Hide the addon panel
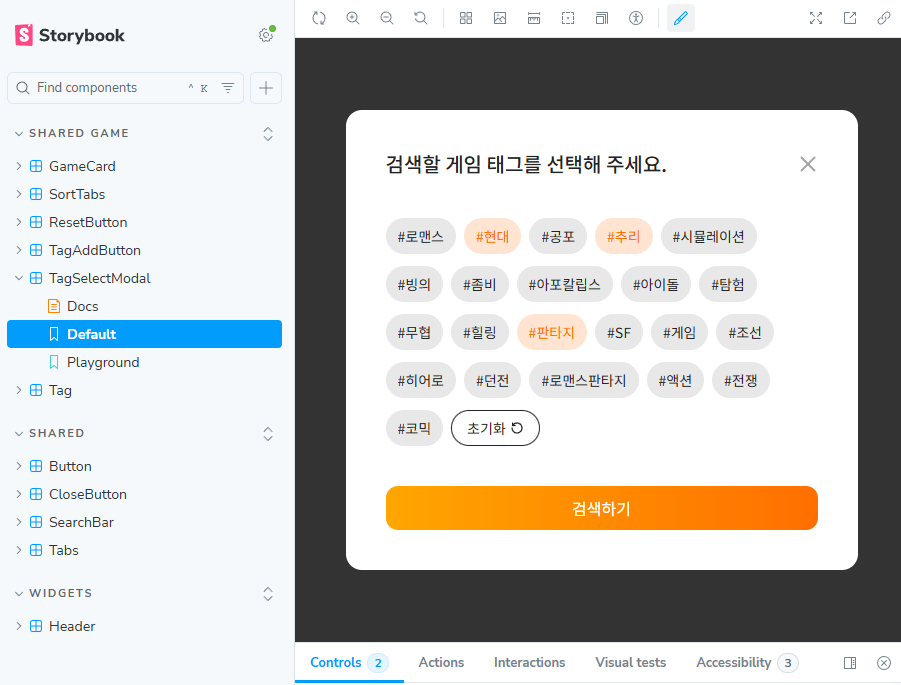 tap(884, 663)
